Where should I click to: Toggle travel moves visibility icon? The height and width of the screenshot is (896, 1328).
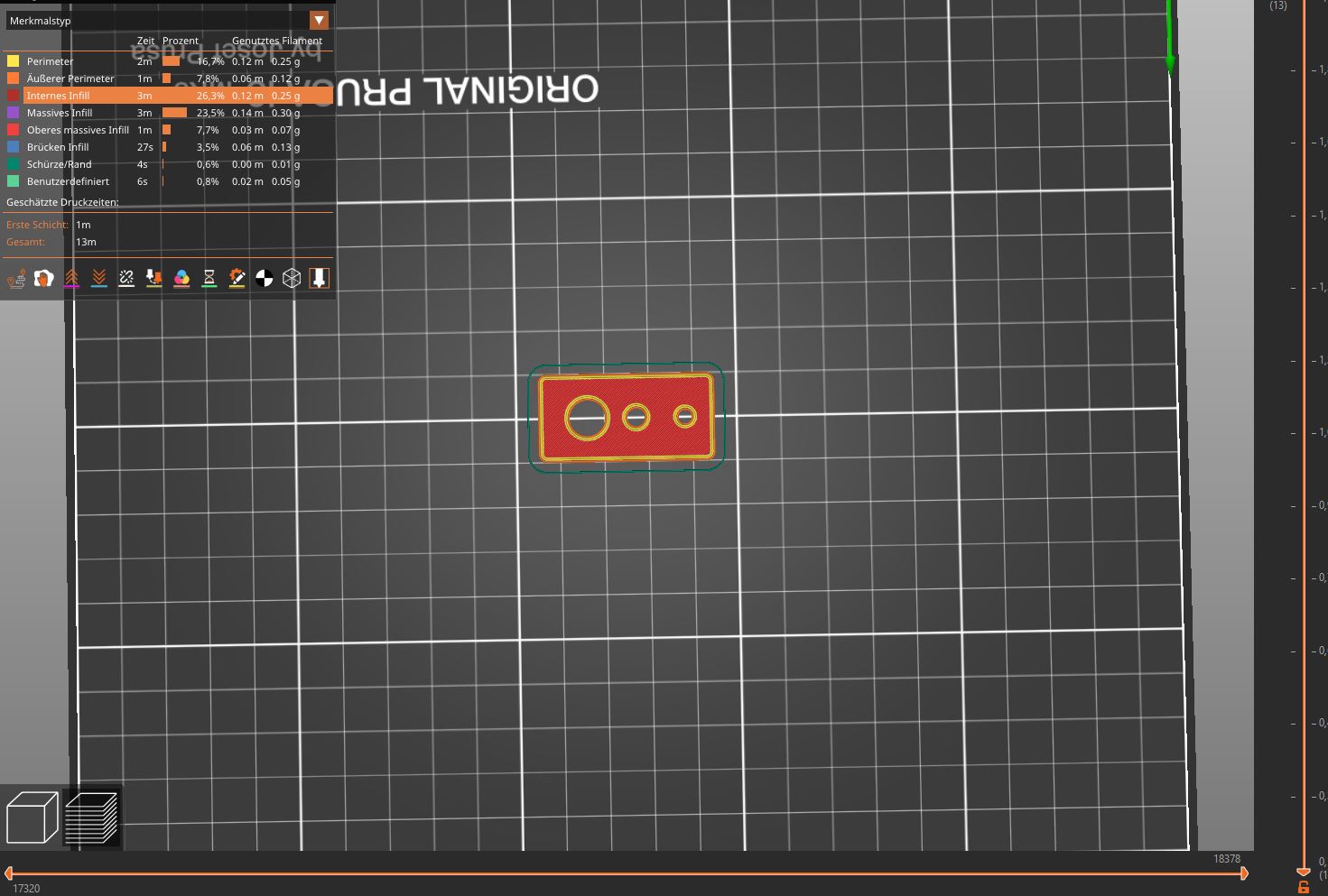pyautogui.click(x=16, y=279)
